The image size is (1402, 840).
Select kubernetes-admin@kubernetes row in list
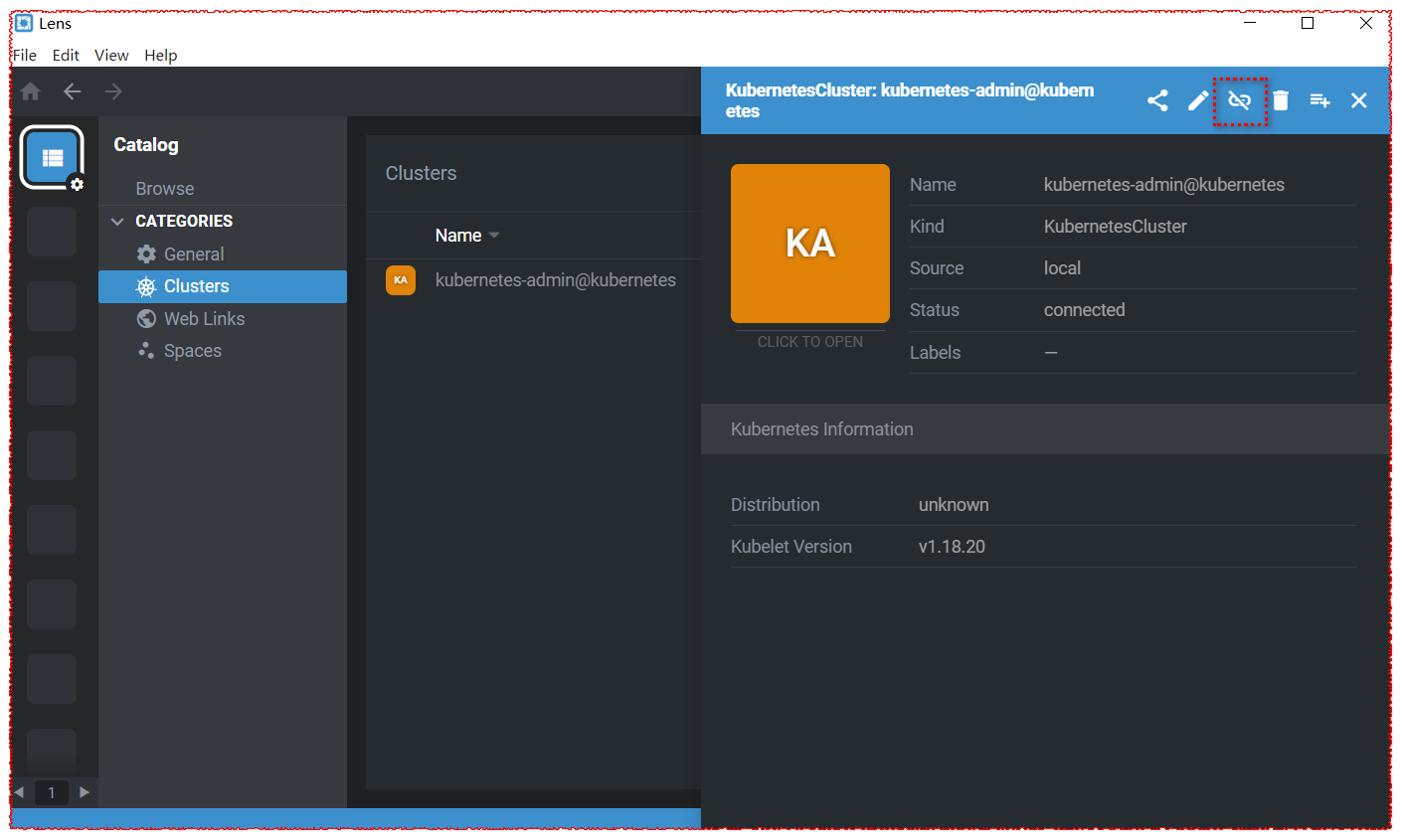[533, 280]
